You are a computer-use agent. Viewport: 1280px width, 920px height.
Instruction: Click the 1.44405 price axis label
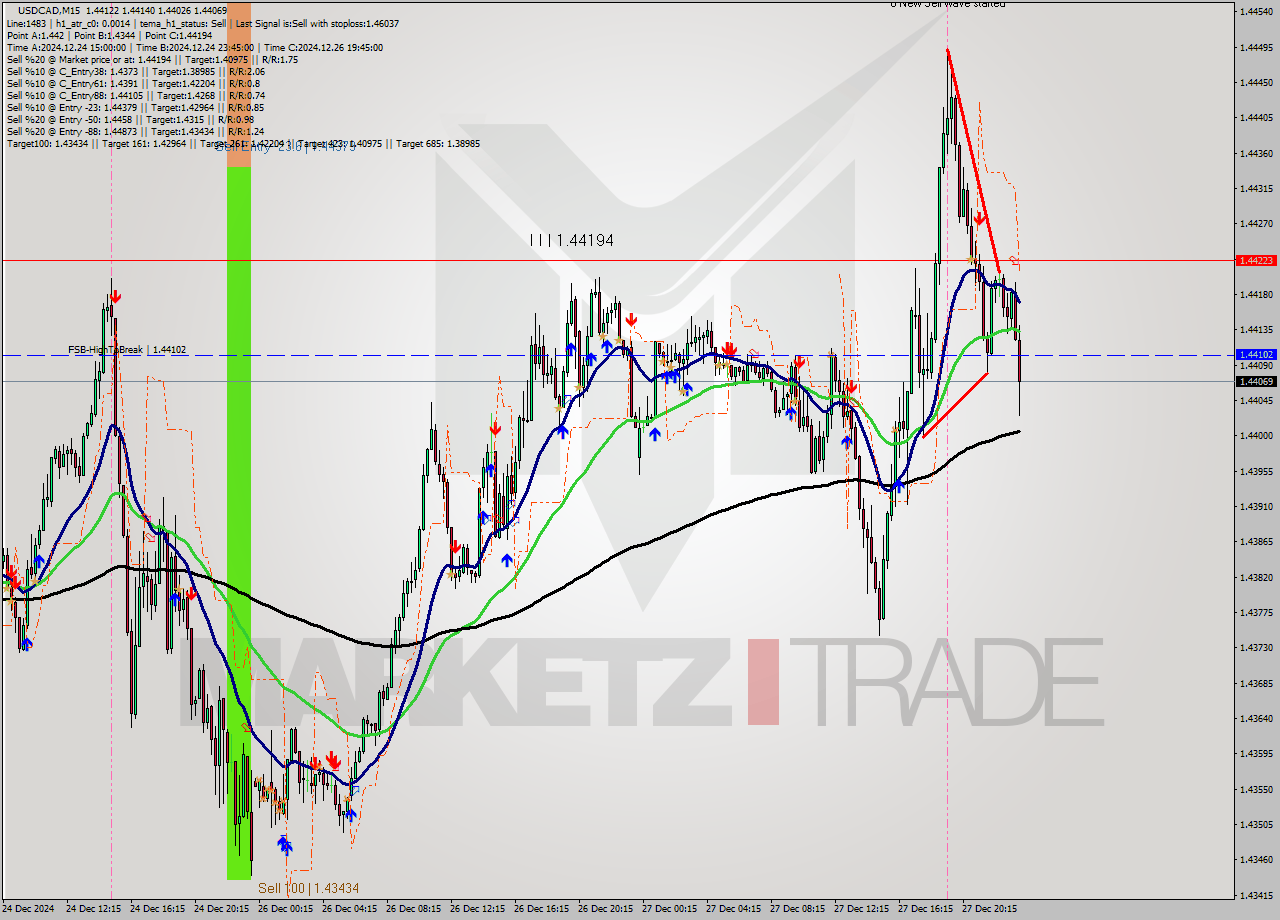click(x=1255, y=117)
